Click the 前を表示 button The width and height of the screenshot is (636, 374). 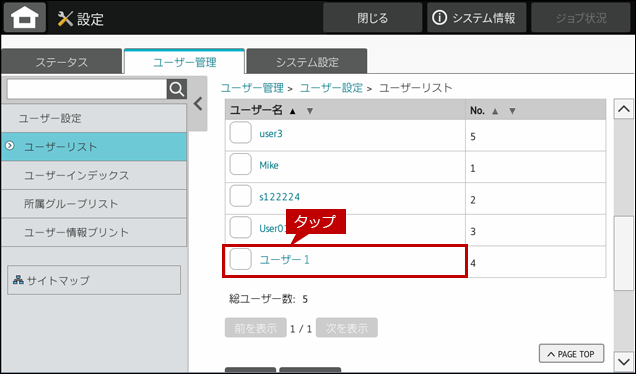coord(256,328)
